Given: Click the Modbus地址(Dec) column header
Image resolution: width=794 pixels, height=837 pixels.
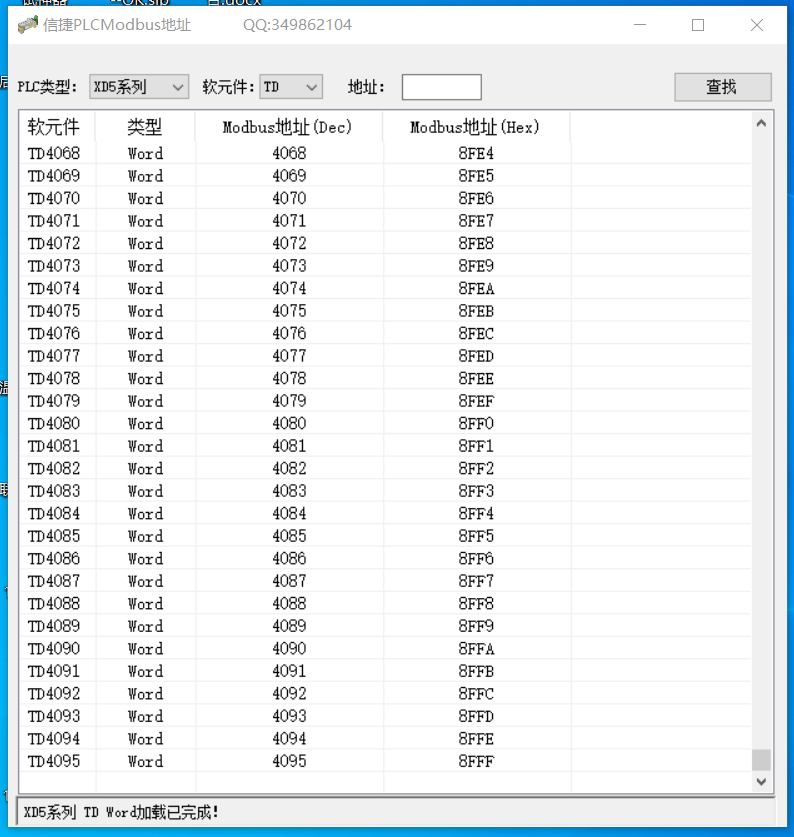Looking at the screenshot, I should (288, 127).
